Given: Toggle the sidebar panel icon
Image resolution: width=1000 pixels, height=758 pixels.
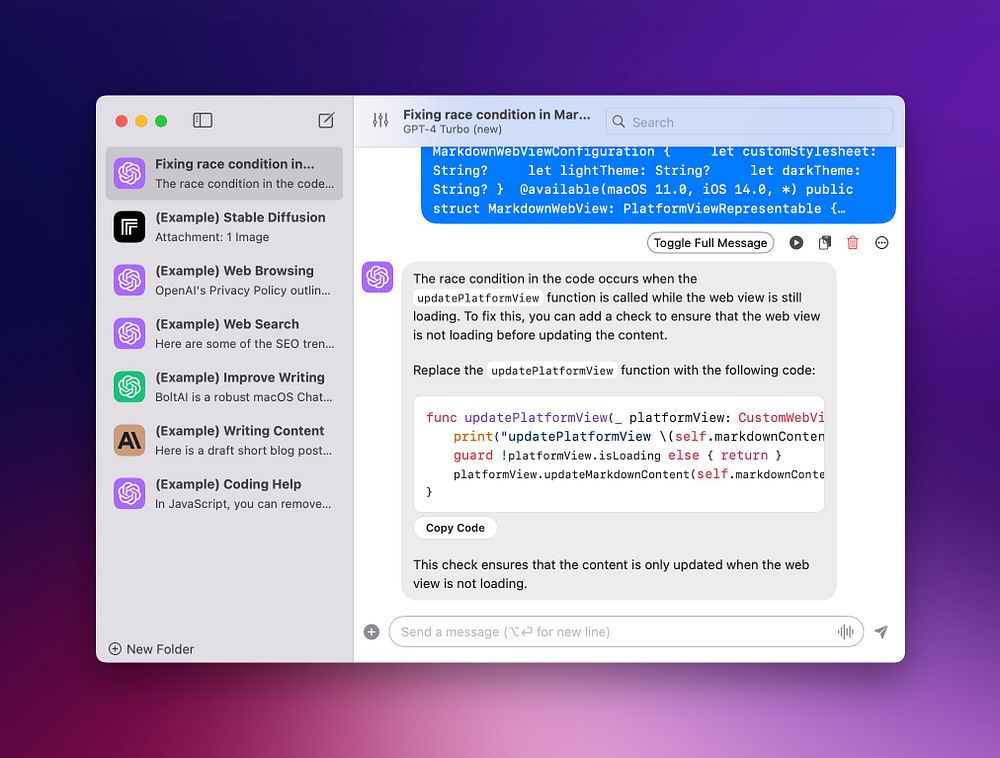Looking at the screenshot, I should (x=202, y=120).
